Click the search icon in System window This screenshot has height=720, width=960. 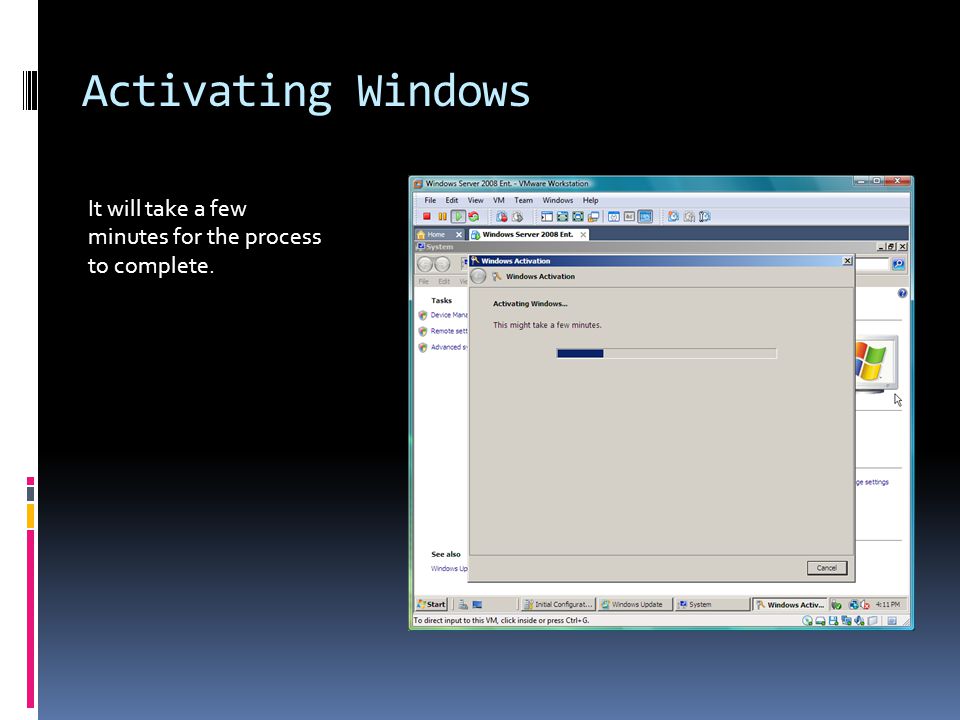pos(898,264)
